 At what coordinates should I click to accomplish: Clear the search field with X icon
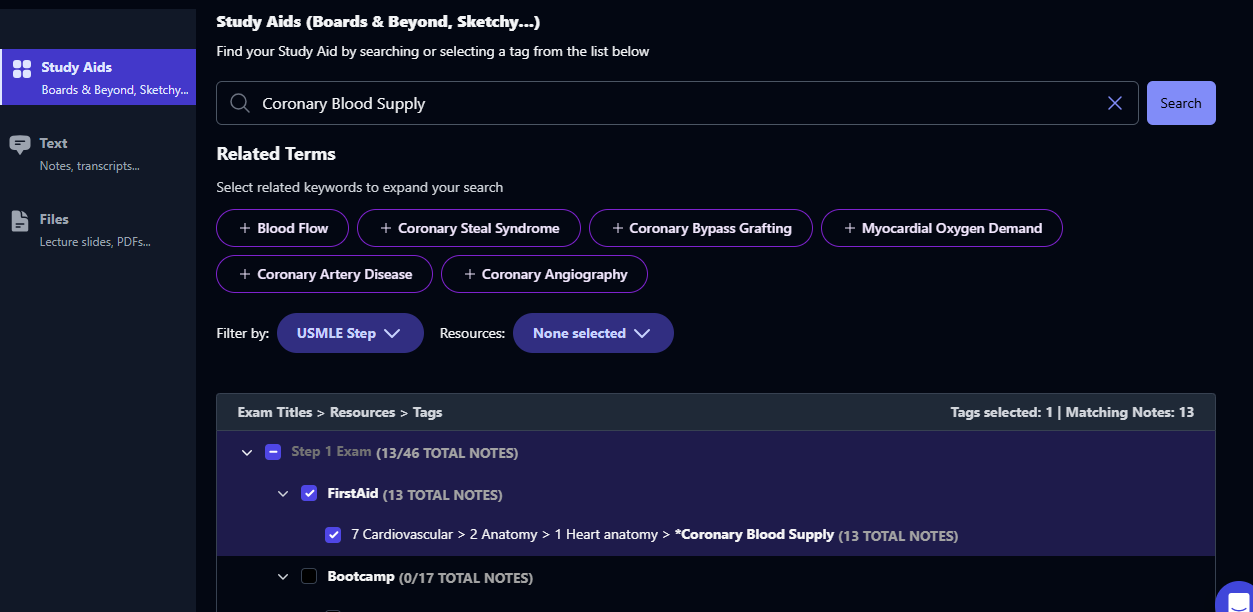point(1115,103)
